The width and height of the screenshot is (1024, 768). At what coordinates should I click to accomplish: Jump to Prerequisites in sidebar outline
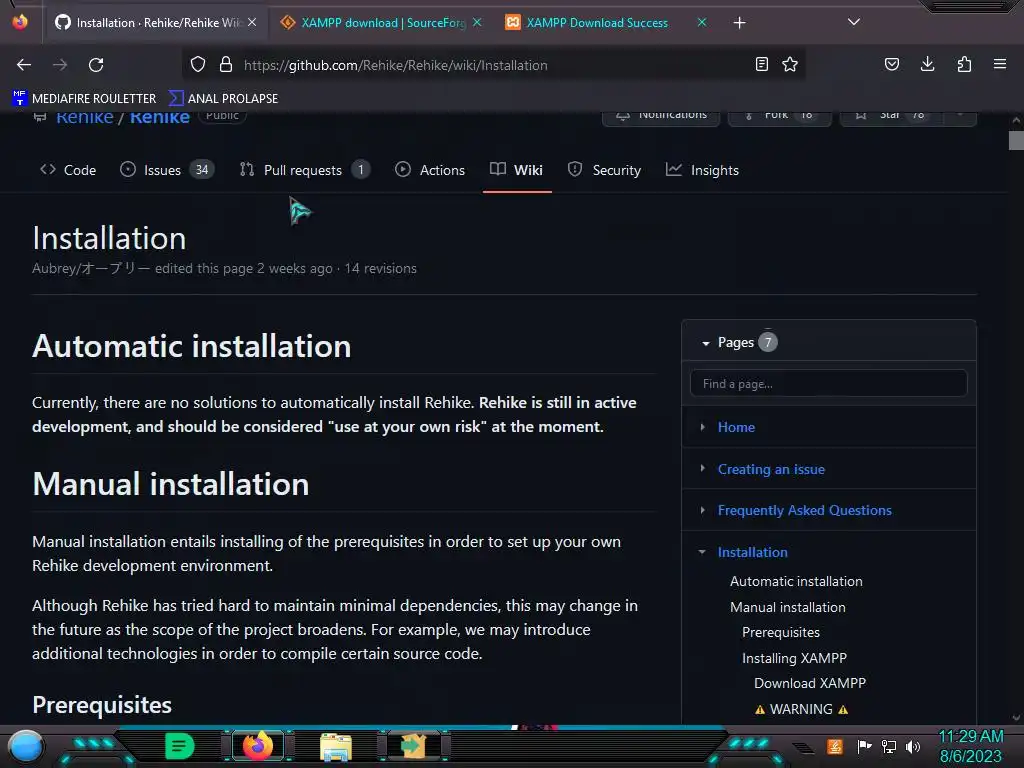[781, 632]
